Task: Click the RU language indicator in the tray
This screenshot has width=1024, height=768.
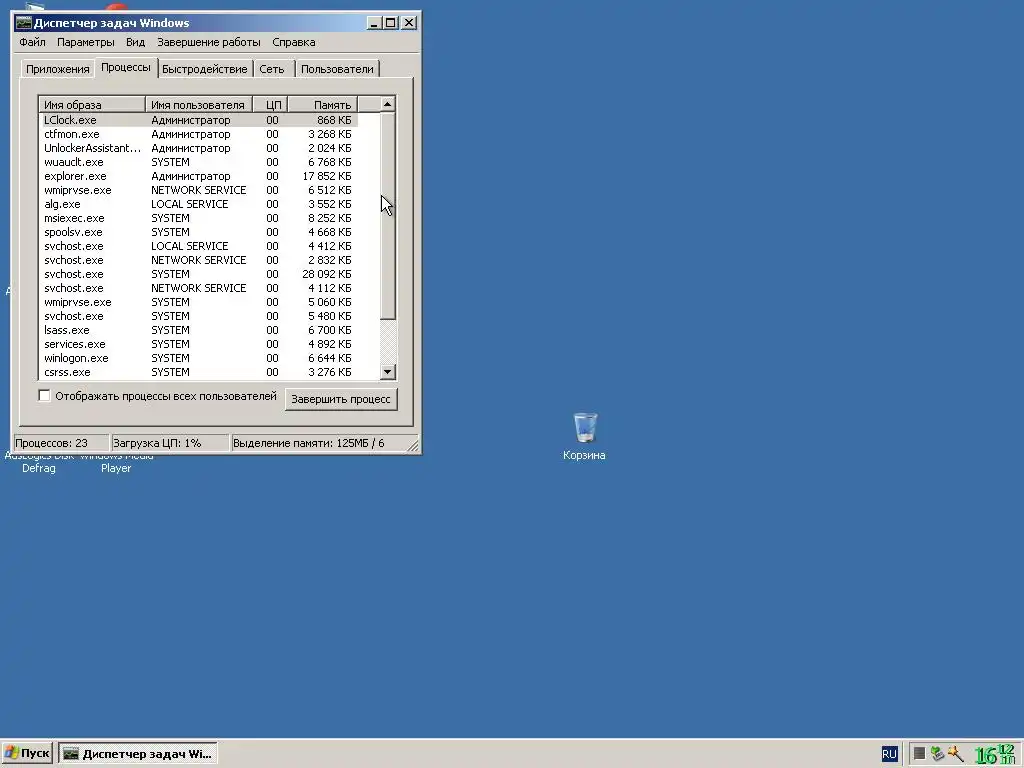Action: 889,754
